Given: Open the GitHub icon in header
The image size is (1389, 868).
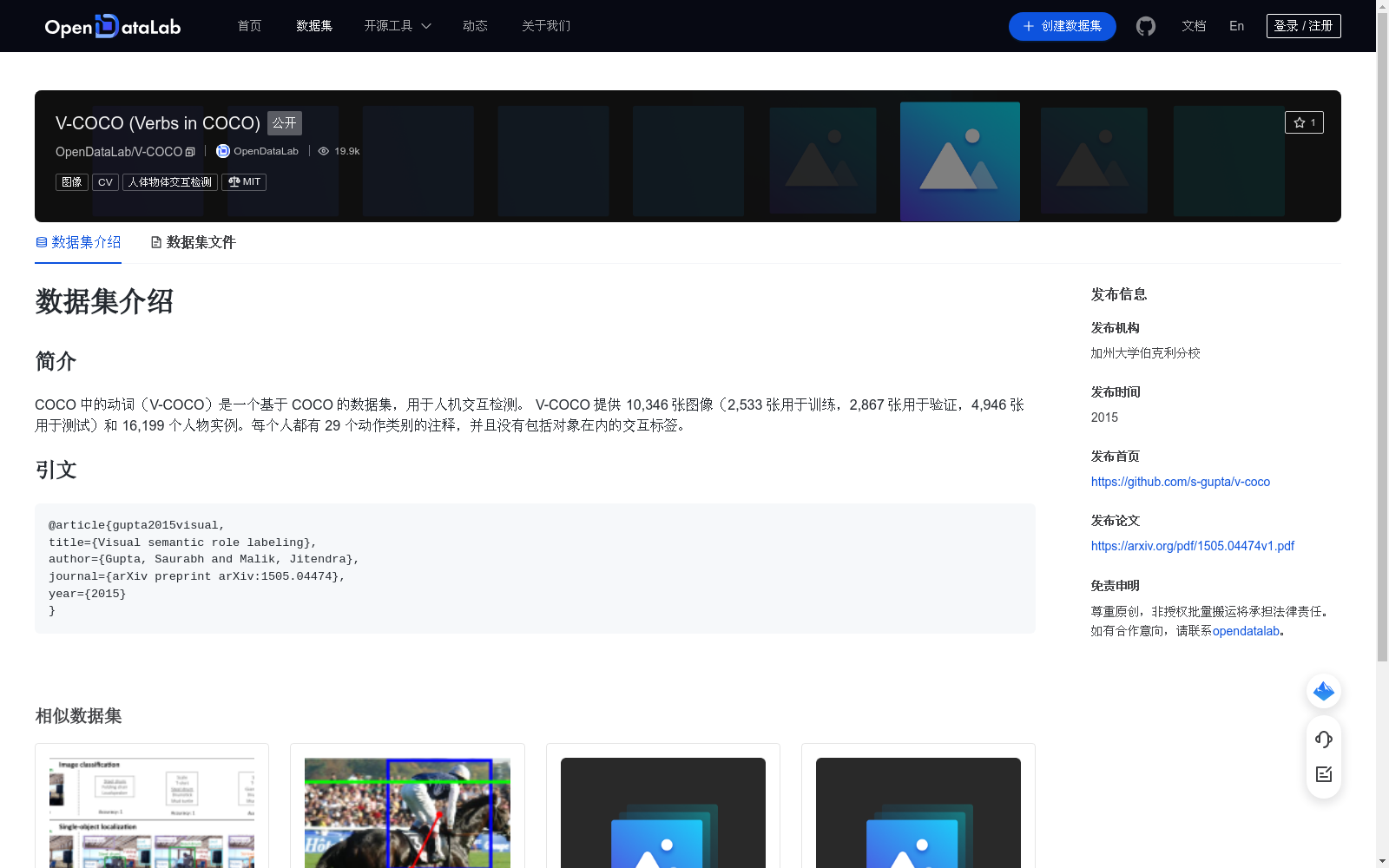Looking at the screenshot, I should 1146,26.
